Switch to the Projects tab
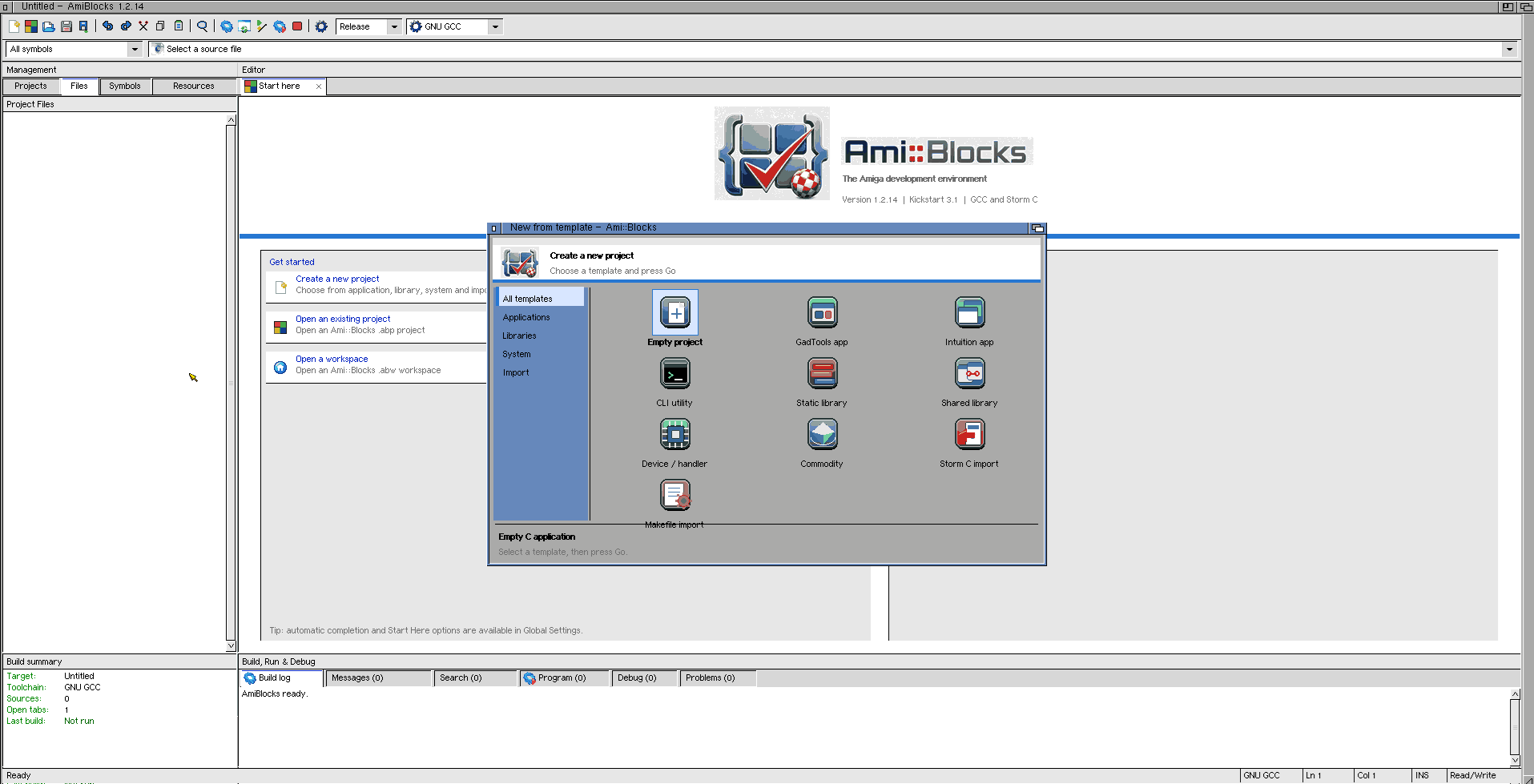 pyautogui.click(x=30, y=86)
